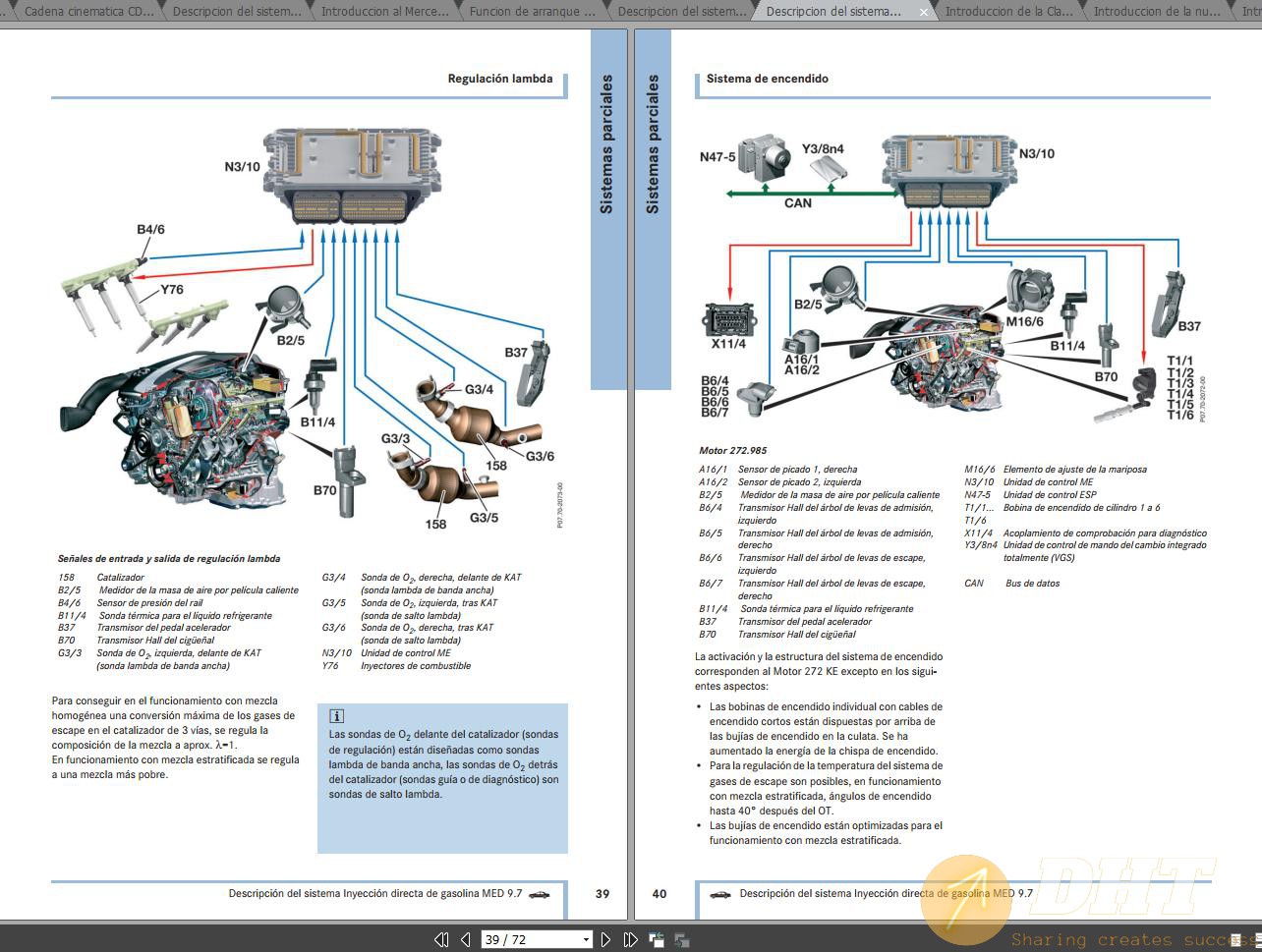This screenshot has width=1262, height=952.
Task: Click the Y76 injector label
Action: pyautogui.click(x=172, y=290)
